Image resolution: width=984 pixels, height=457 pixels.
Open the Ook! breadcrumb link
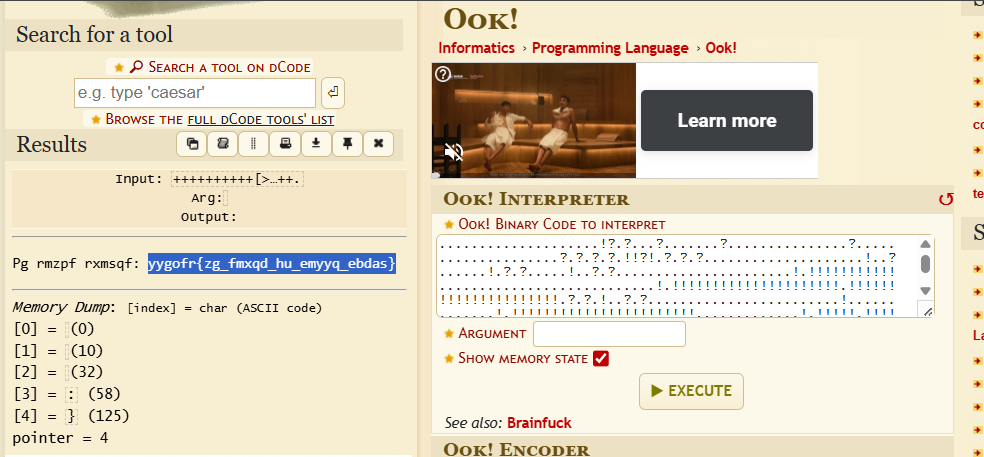tap(721, 48)
